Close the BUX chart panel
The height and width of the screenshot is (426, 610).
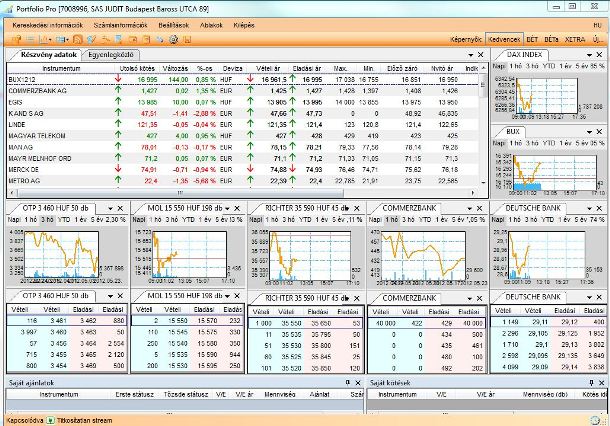(599, 132)
